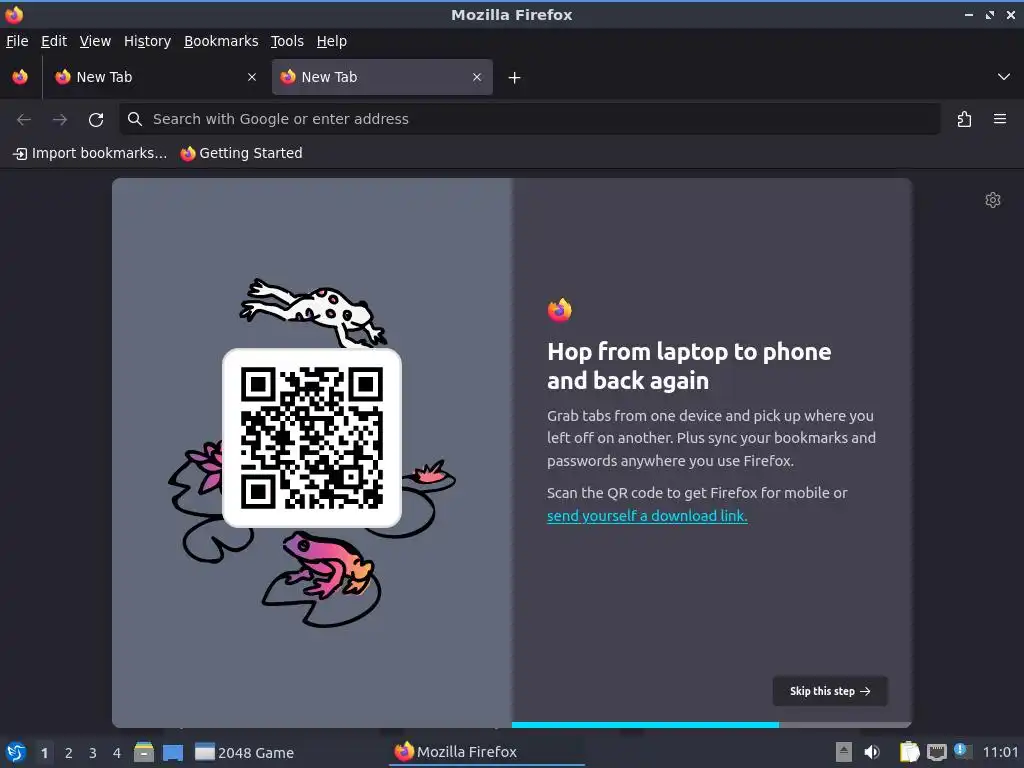The image size is (1024, 768).
Task: Focus the Search with Google address bar
Action: [530, 119]
